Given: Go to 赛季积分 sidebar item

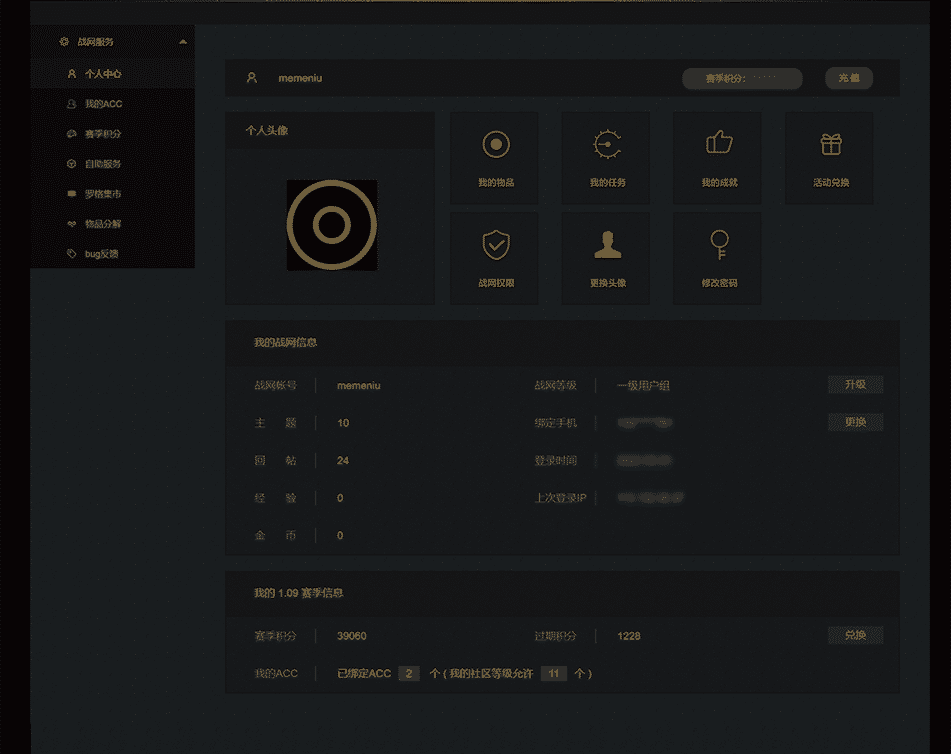Looking at the screenshot, I should 103,134.
